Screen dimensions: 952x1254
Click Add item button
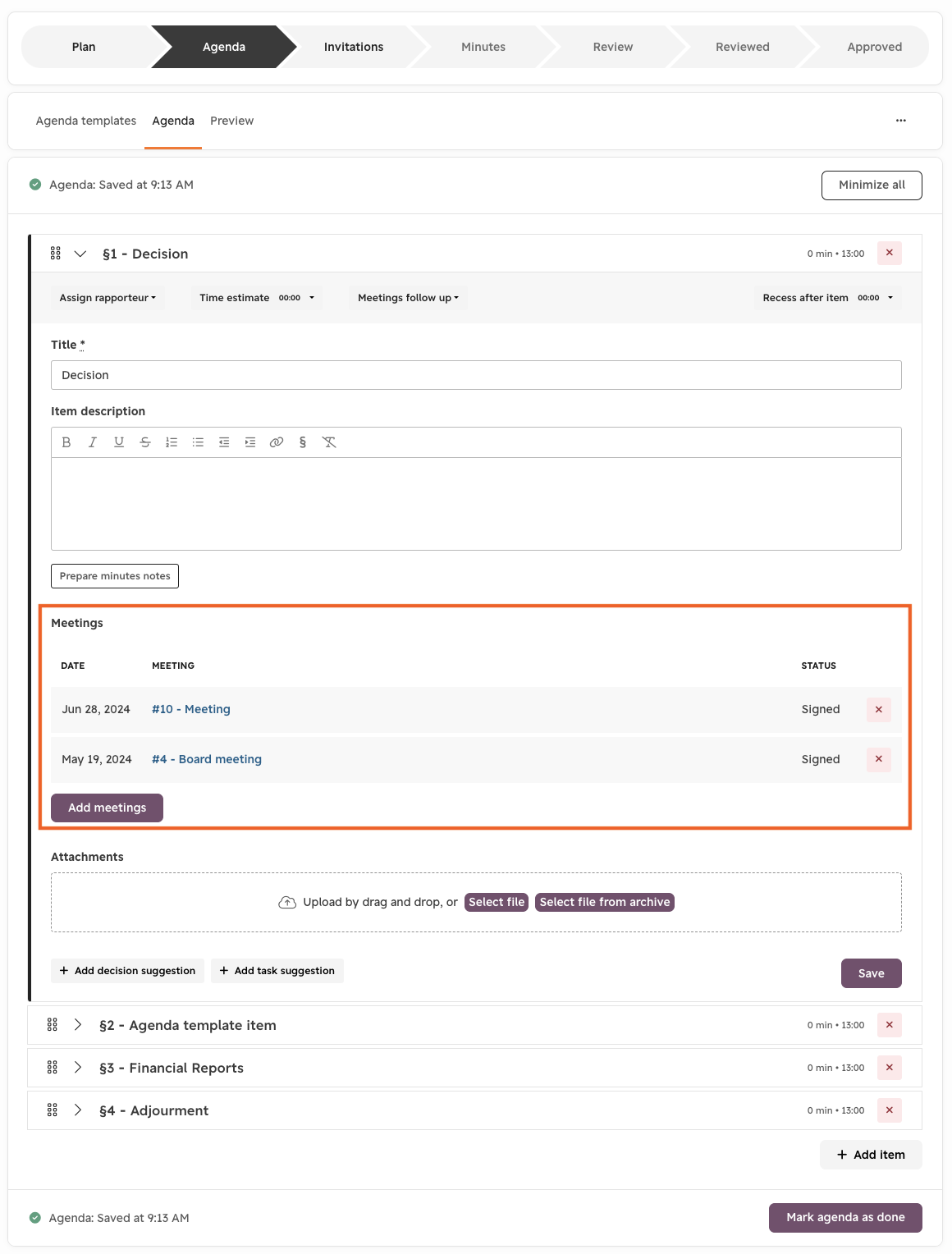tap(871, 1155)
